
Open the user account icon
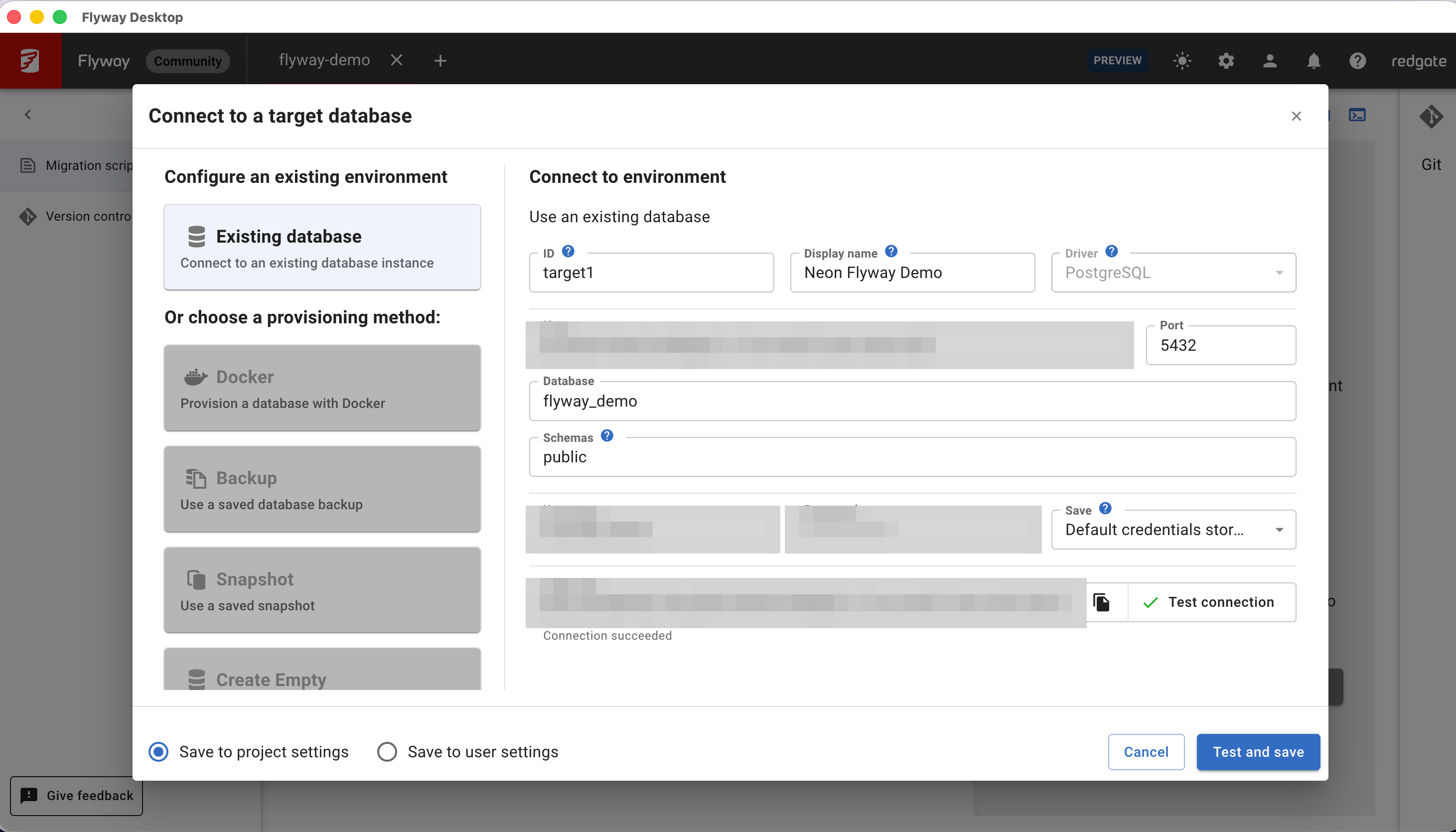click(1270, 61)
